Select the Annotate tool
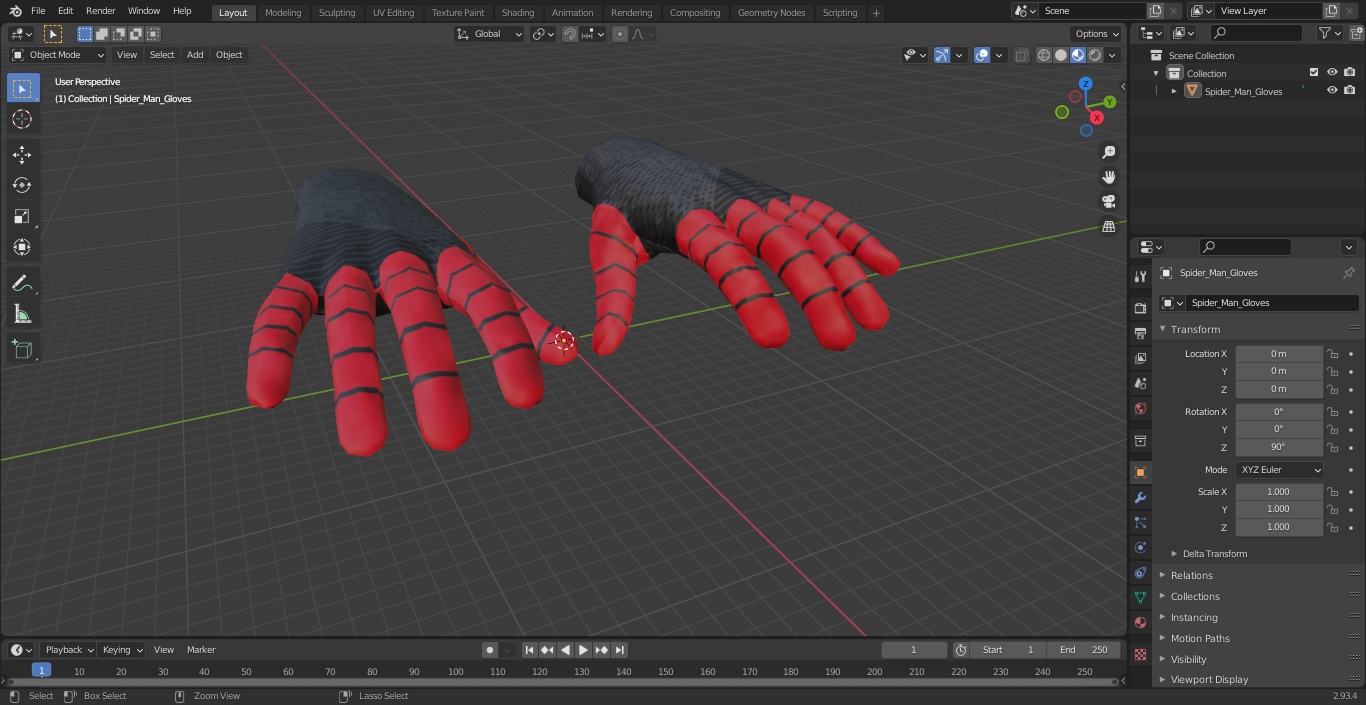 [x=22, y=284]
